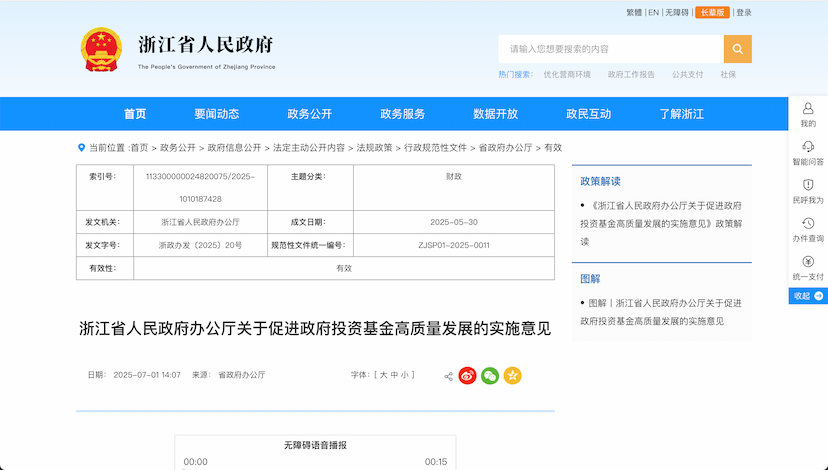Image resolution: width=828 pixels, height=470 pixels.
Task: Click the Zhejiang government national emblem logo
Action: click(101, 50)
